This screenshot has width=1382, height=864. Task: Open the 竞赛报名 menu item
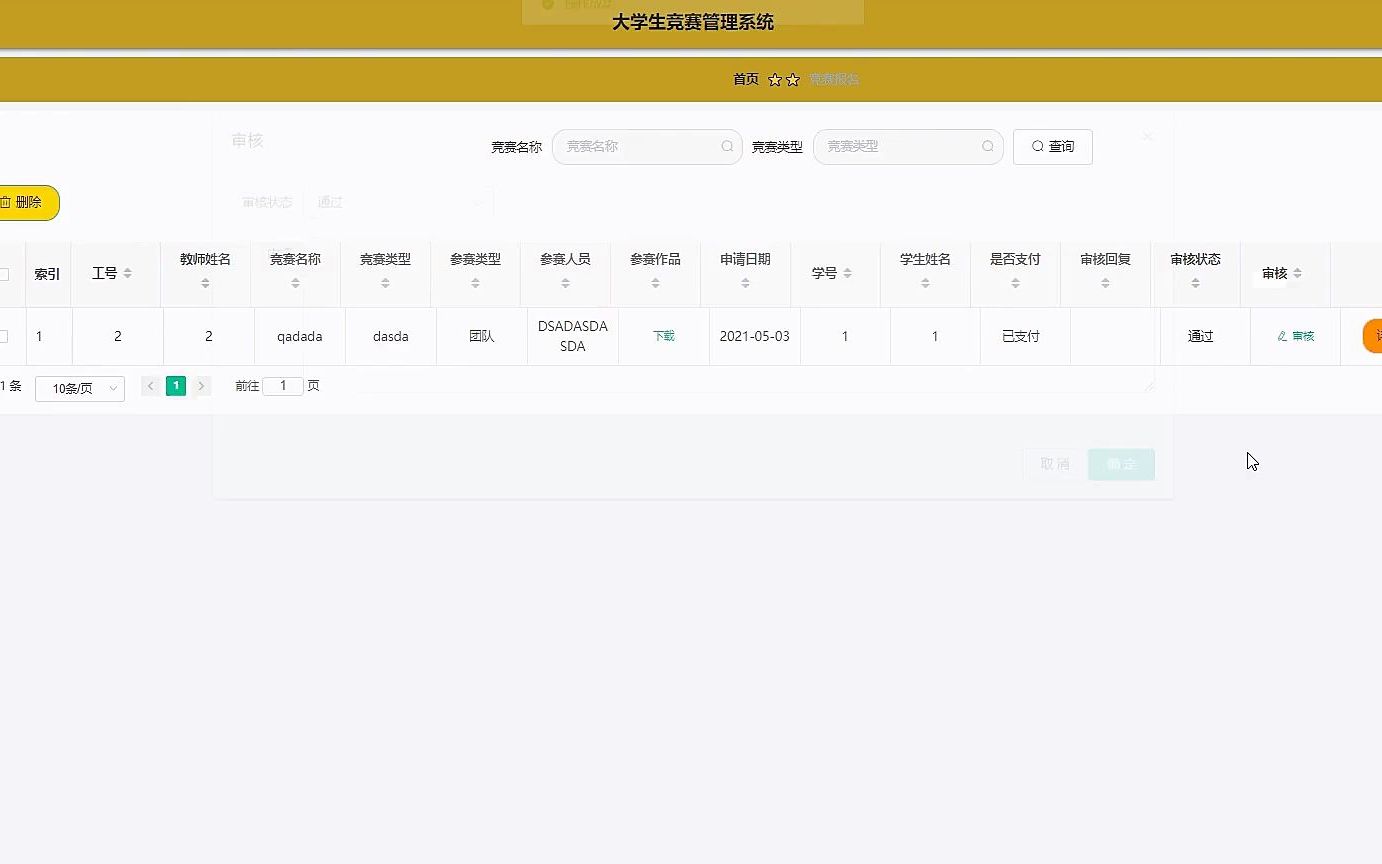(834, 80)
